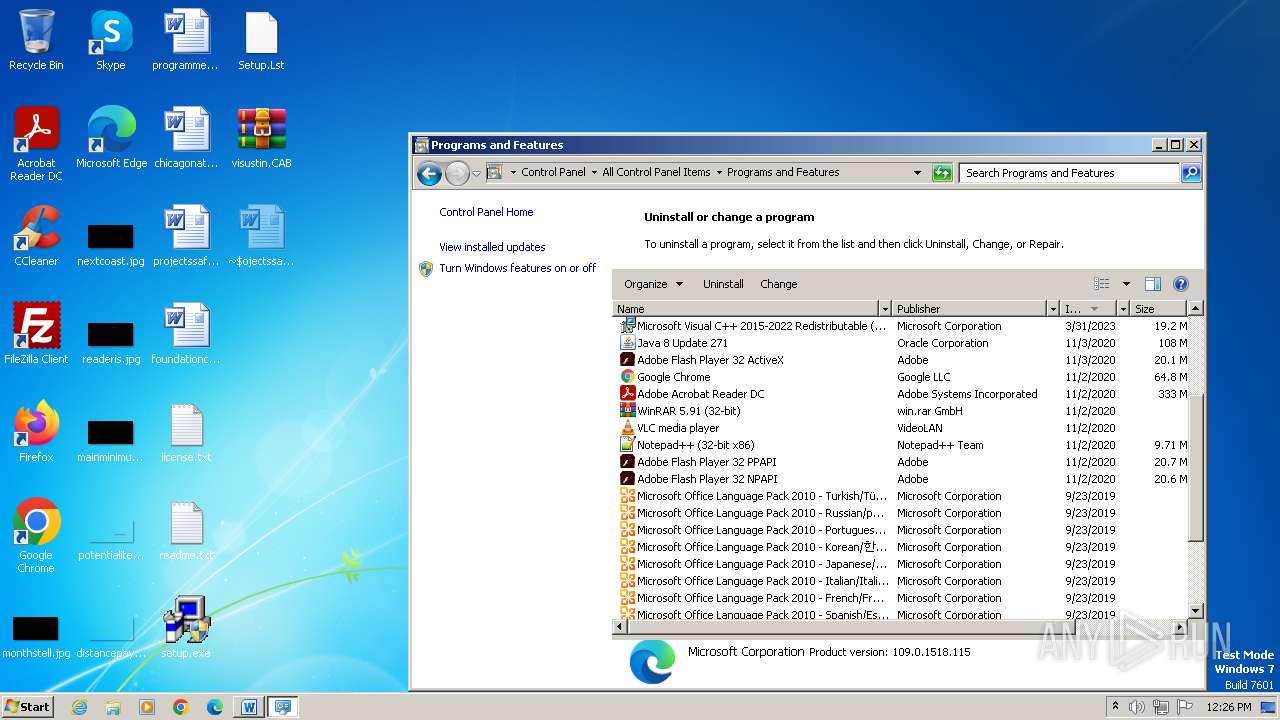Image resolution: width=1280 pixels, height=720 pixels.
Task: Open the Organize dropdown menu
Action: tap(654, 284)
